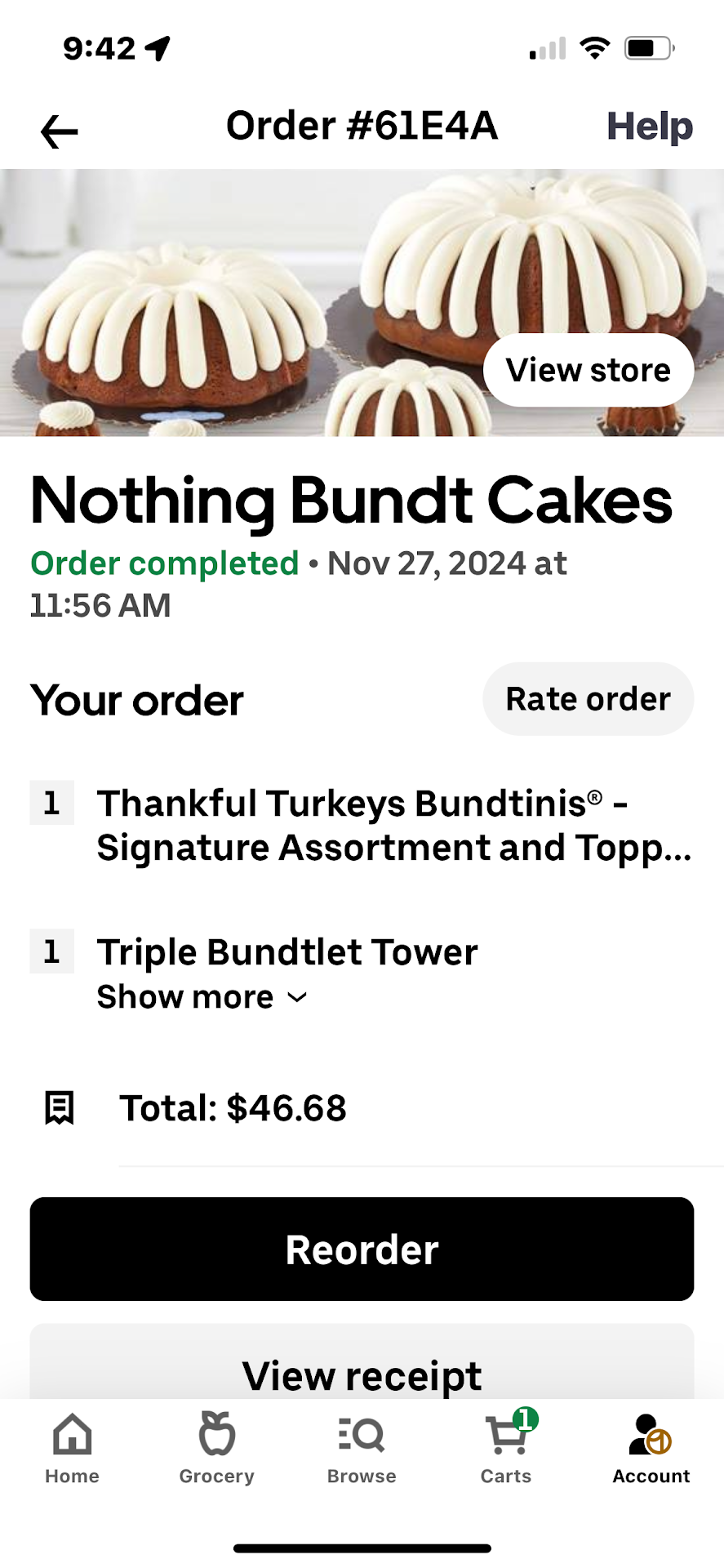Tap the location arrow in status bar
This screenshot has width=724, height=1568.
point(158,48)
